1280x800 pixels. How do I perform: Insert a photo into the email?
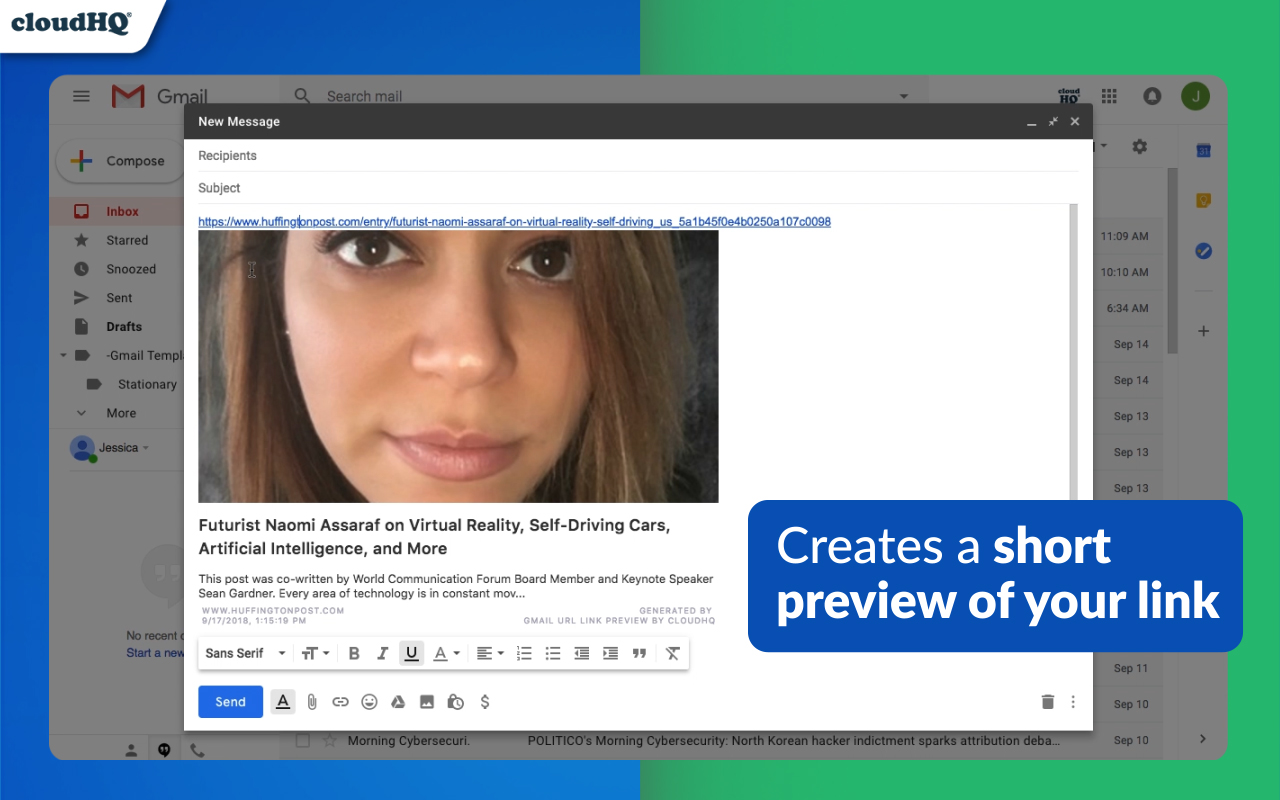[426, 701]
